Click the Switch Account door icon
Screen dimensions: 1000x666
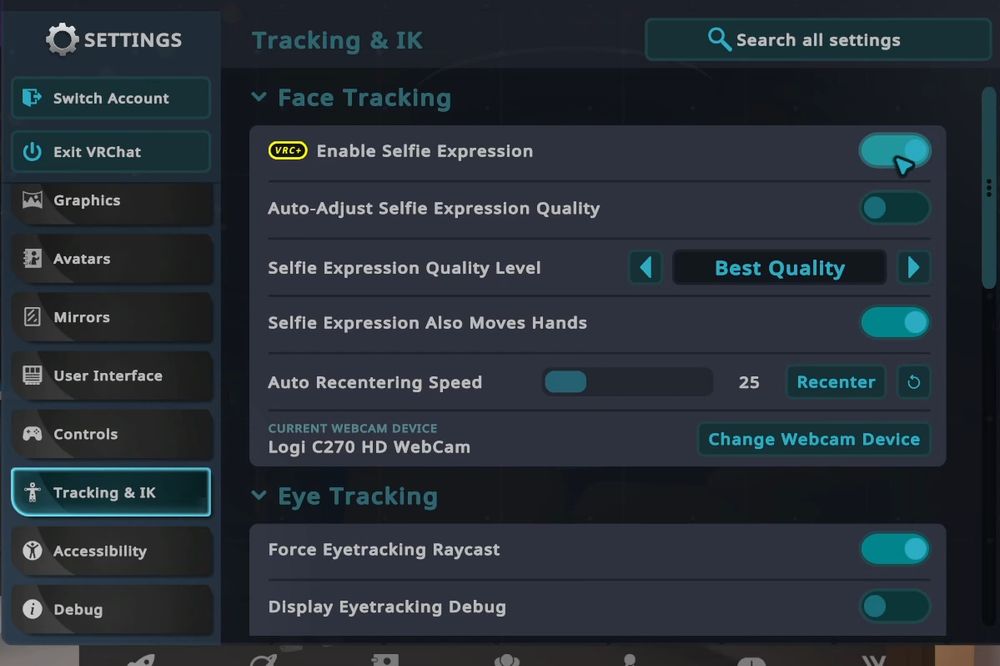tap(32, 98)
